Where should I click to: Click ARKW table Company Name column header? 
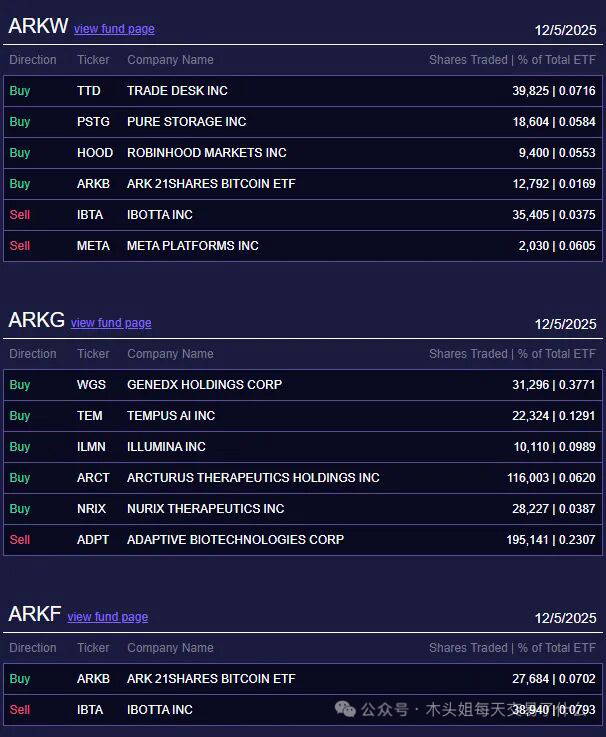(170, 60)
